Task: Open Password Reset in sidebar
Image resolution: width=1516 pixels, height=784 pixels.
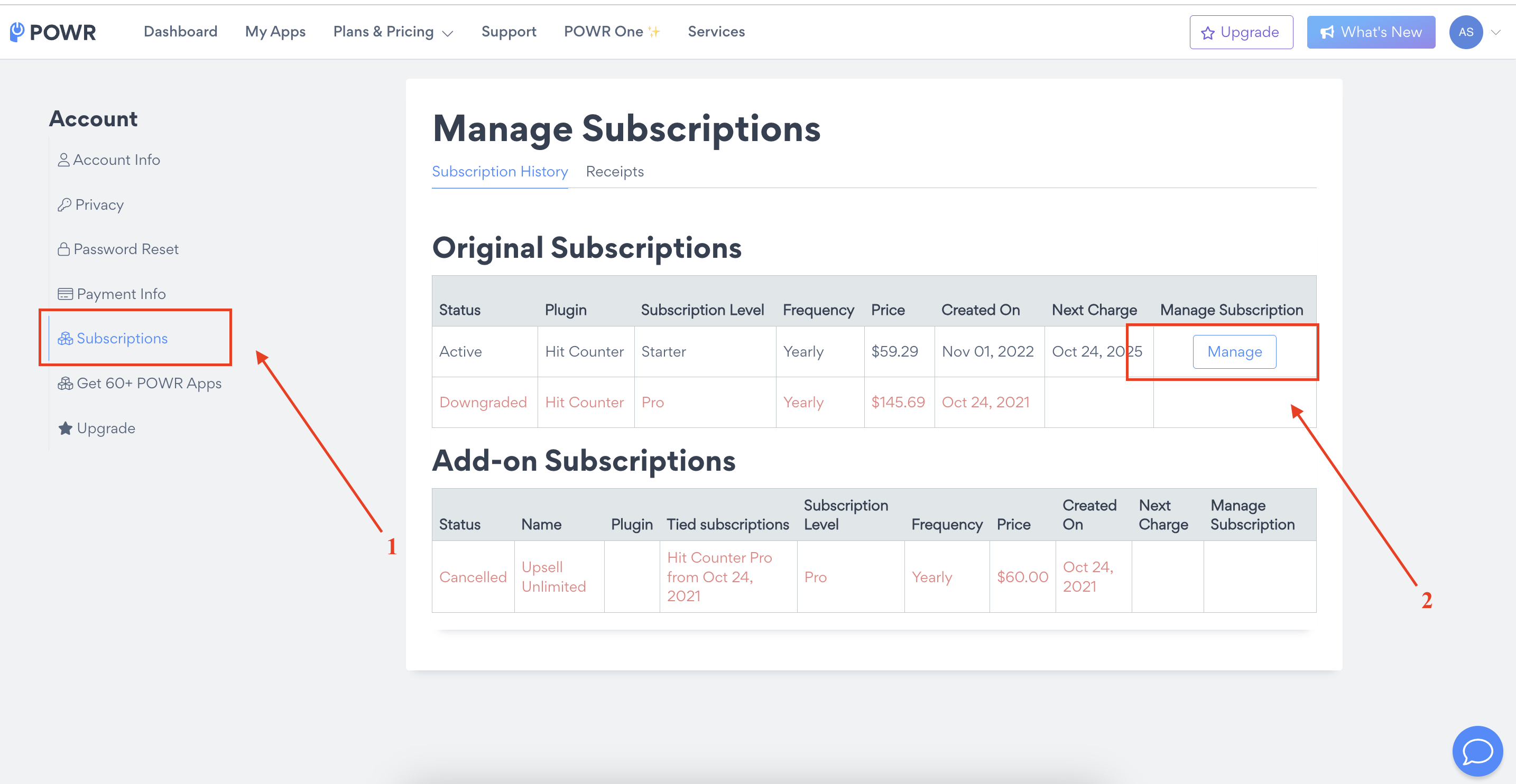Action: click(118, 249)
